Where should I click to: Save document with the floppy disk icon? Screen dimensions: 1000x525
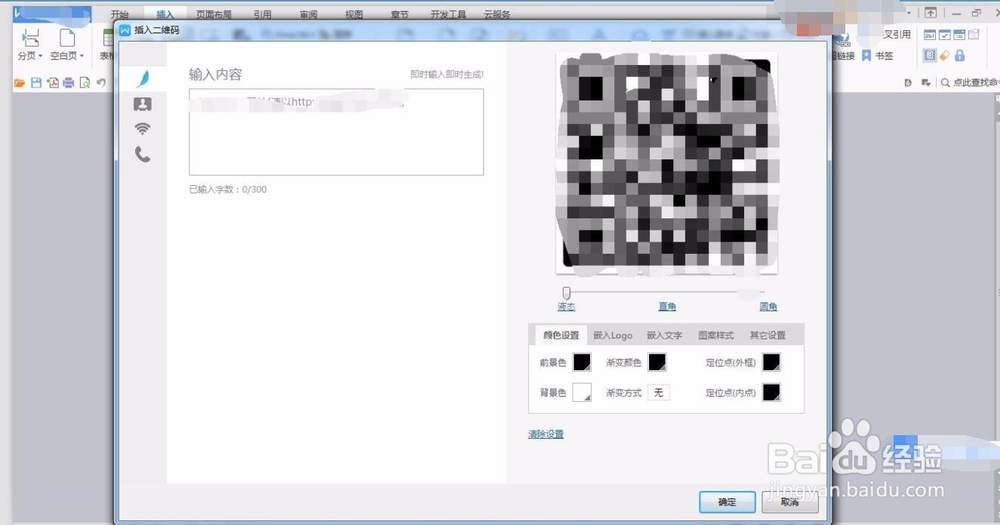click(x=36, y=83)
